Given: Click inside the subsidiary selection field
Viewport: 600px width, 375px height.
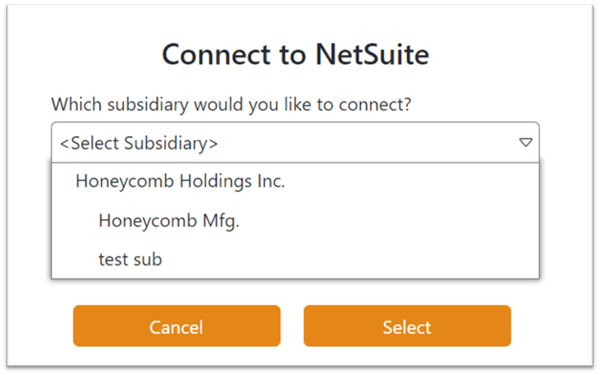Looking at the screenshot, I should (x=295, y=143).
